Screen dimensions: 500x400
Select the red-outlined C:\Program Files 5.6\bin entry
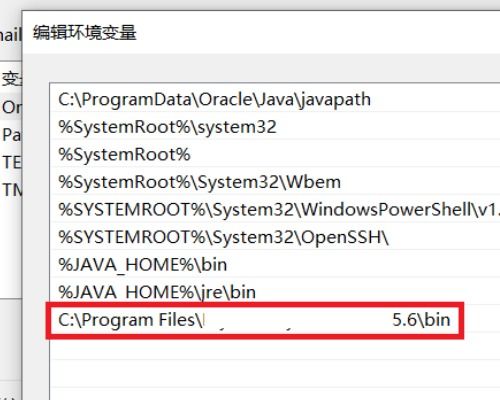click(x=255, y=320)
